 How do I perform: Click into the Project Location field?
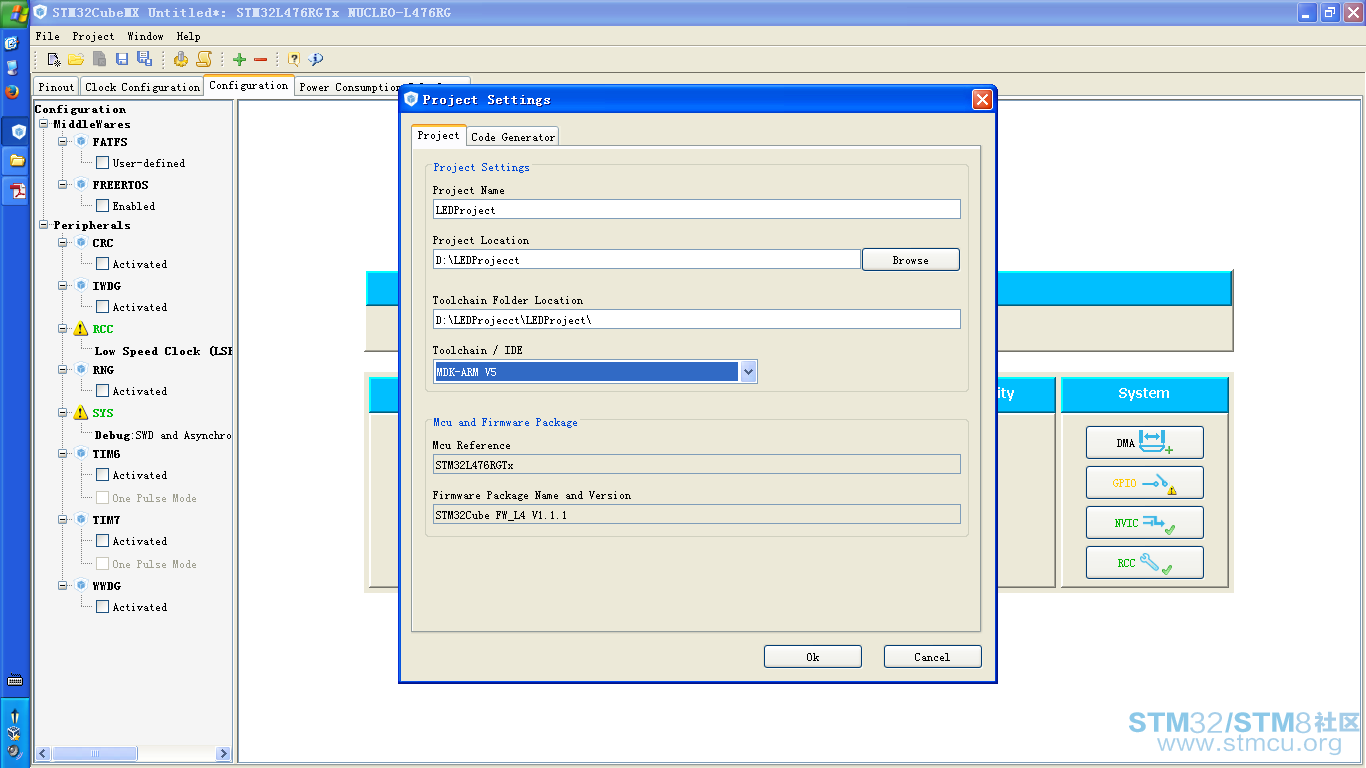click(x=646, y=259)
